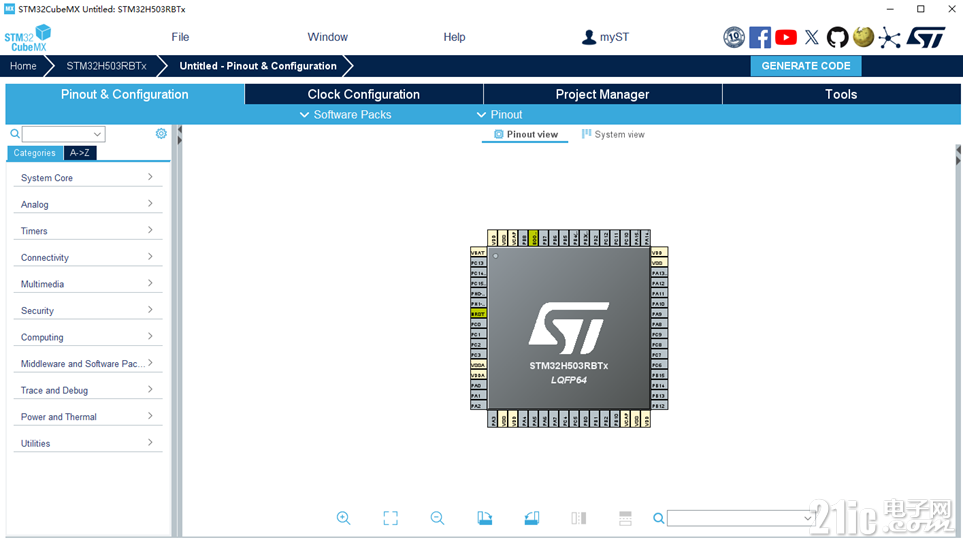The width and height of the screenshot is (963, 542).
Task: Open the ST YouTube channel icon
Action: 786,37
